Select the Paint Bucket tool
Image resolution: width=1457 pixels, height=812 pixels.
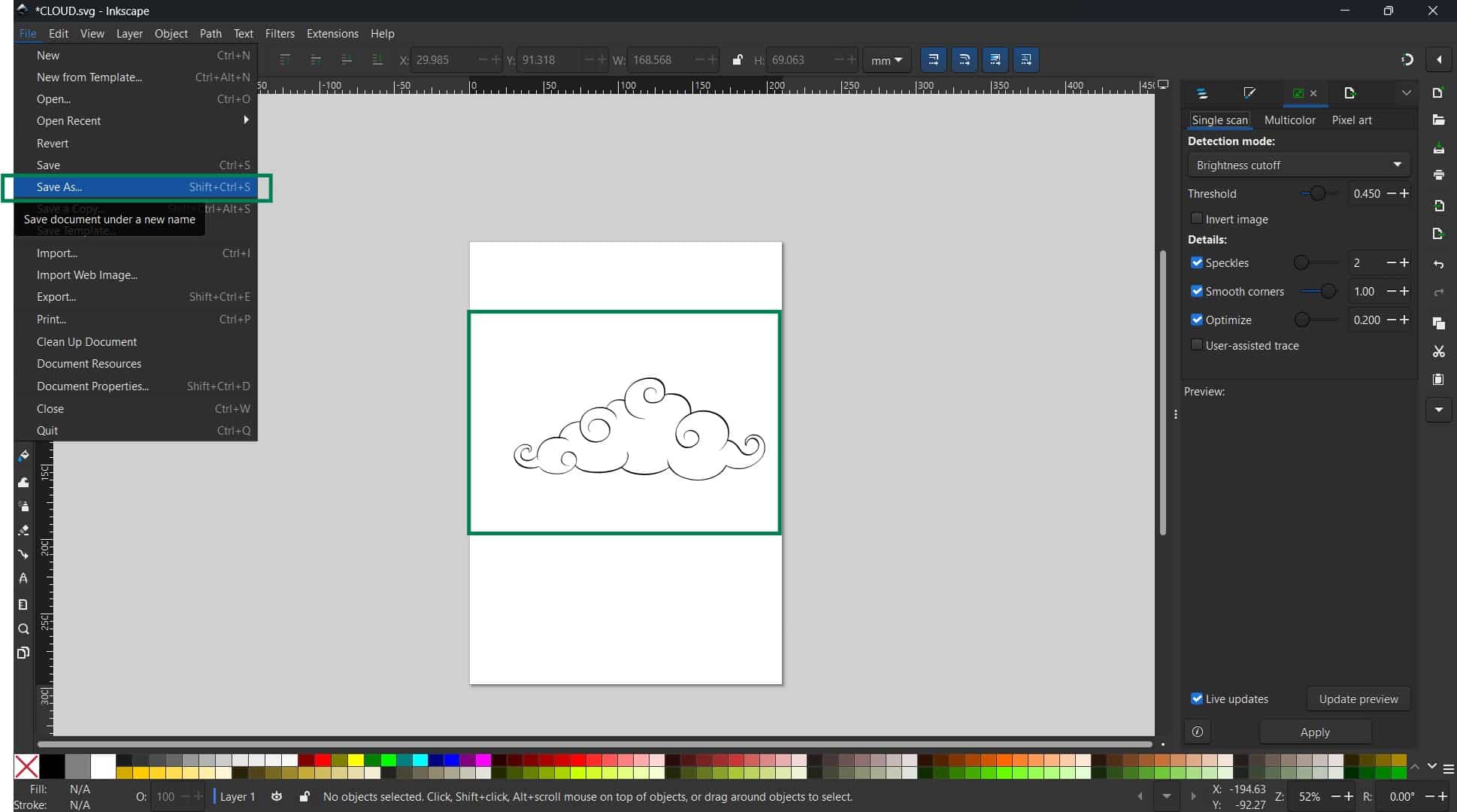tap(23, 456)
